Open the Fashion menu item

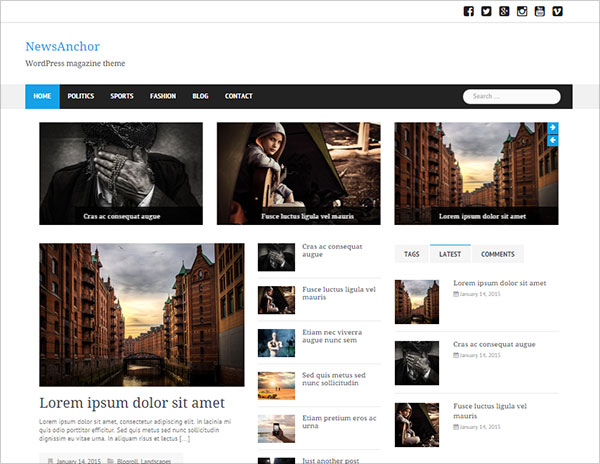(163, 96)
